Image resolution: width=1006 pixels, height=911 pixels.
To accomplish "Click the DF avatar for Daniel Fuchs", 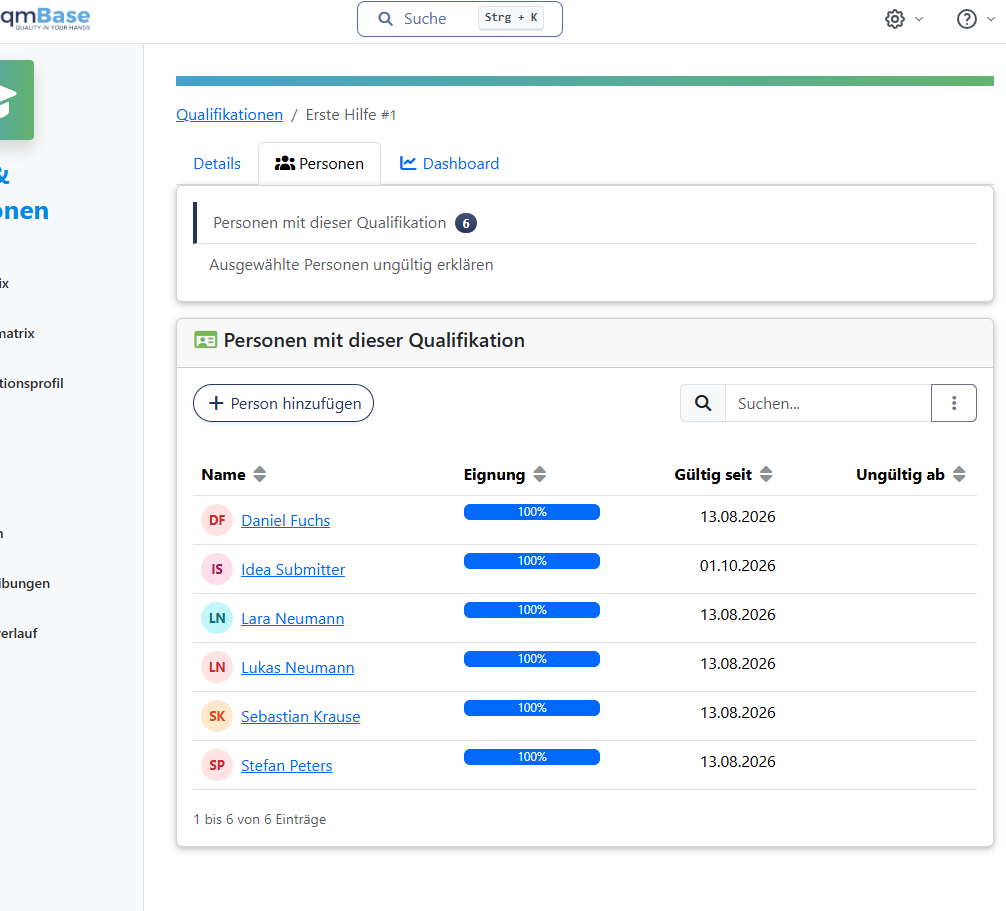I will pos(217,520).
